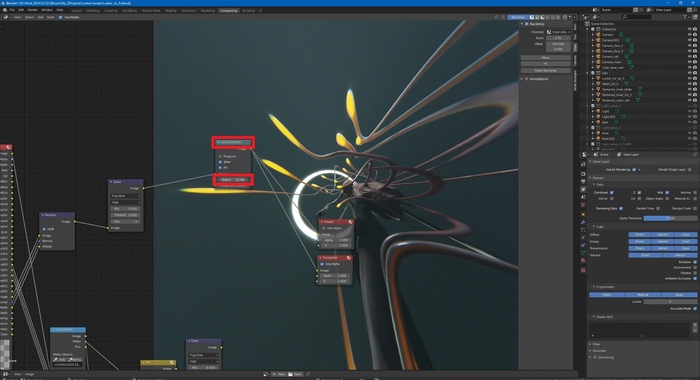Expand the Override panel
The width and height of the screenshot is (700, 380).
point(591,351)
